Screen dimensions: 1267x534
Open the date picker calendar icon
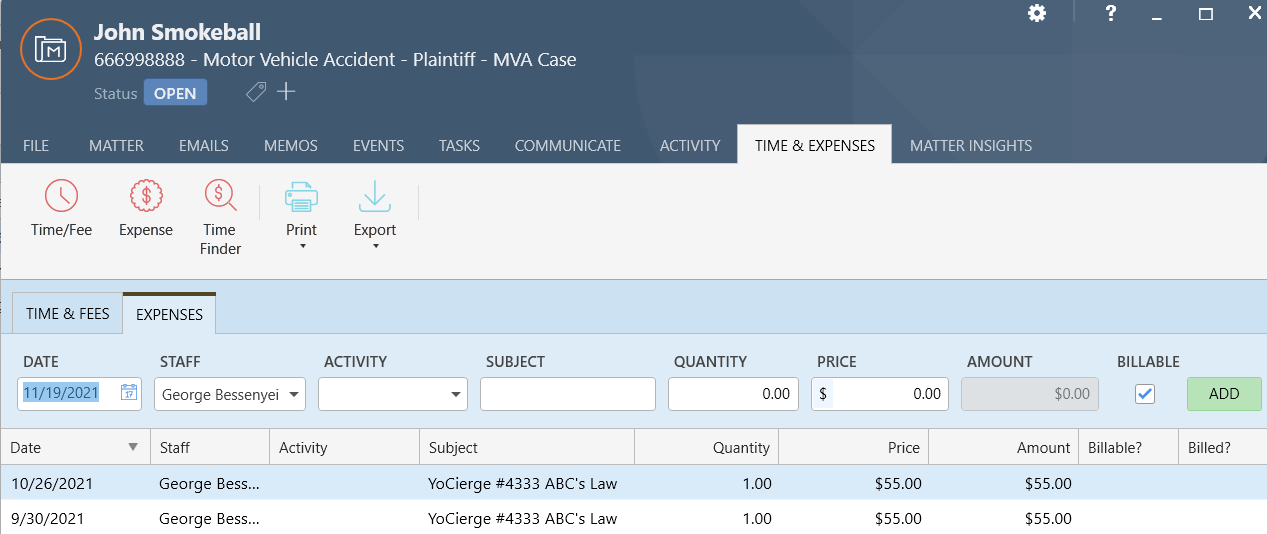[x=129, y=393]
